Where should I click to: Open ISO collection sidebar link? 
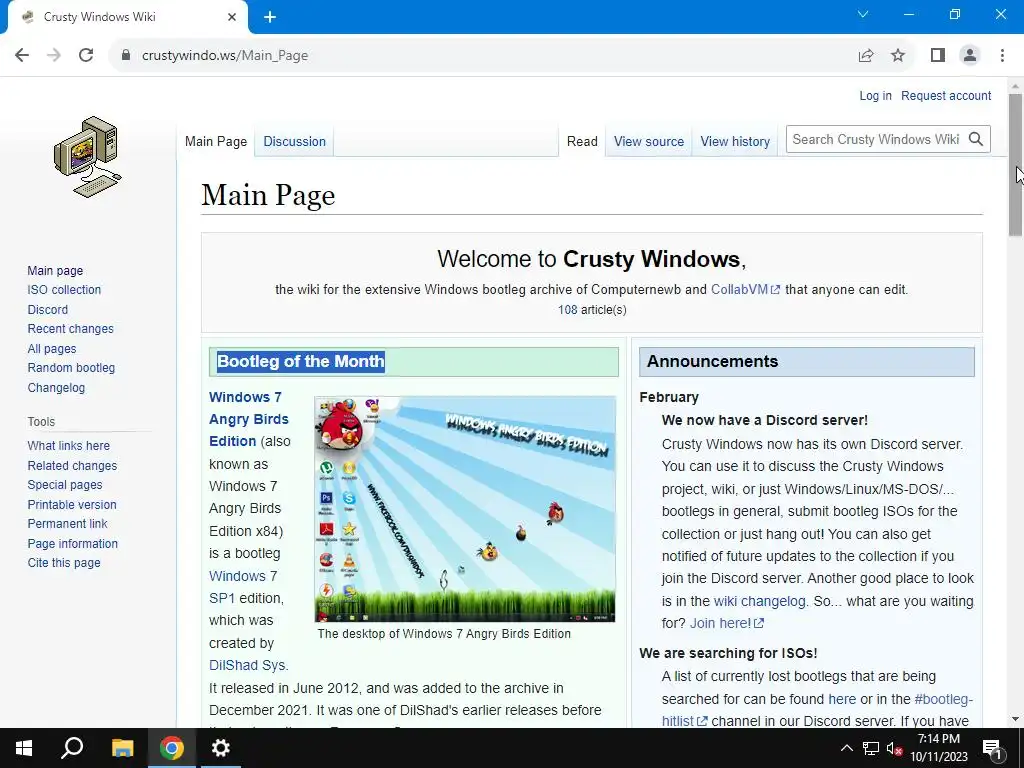64,290
